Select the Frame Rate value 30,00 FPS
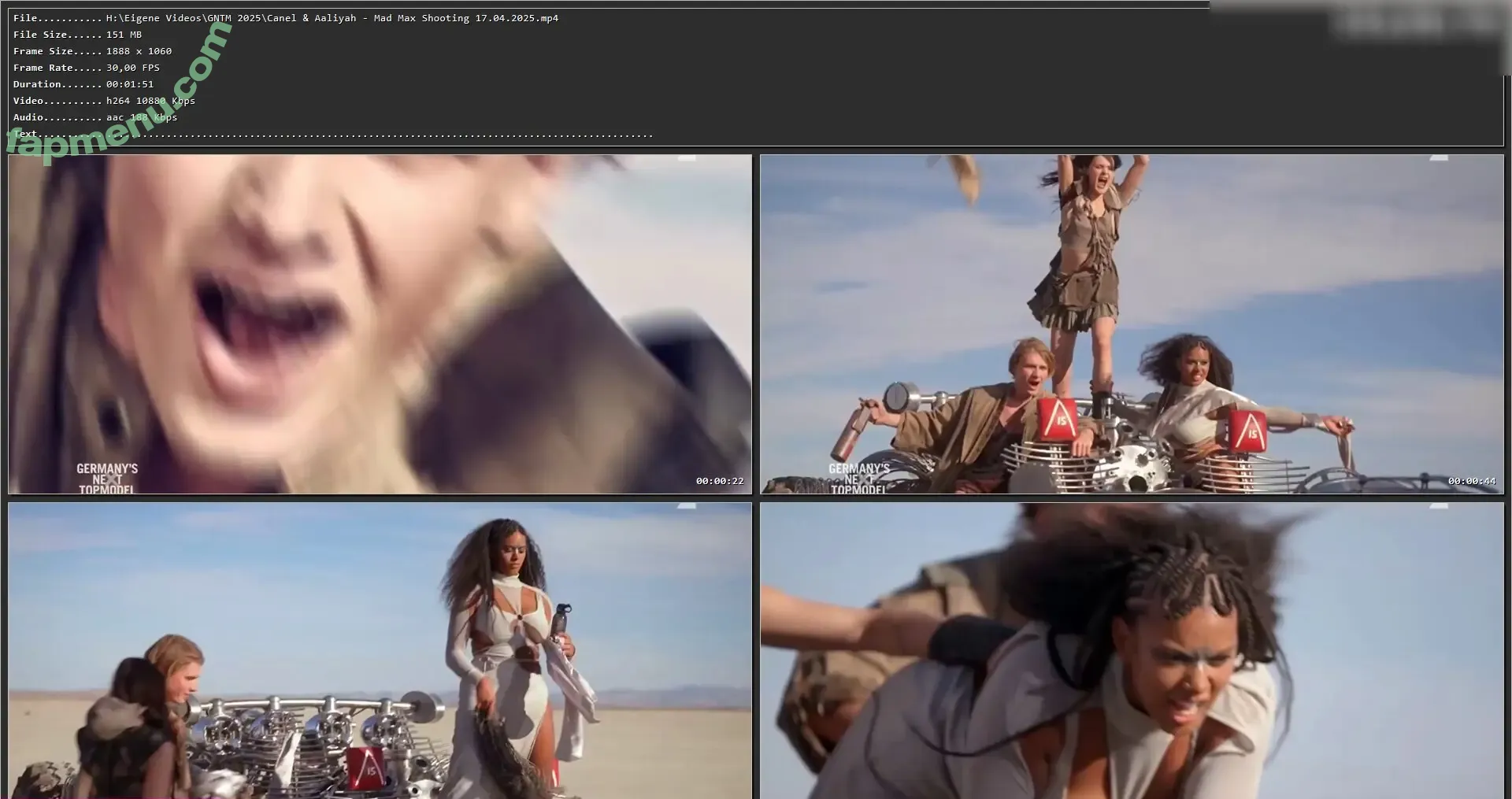This screenshot has width=1512, height=799. [x=133, y=68]
